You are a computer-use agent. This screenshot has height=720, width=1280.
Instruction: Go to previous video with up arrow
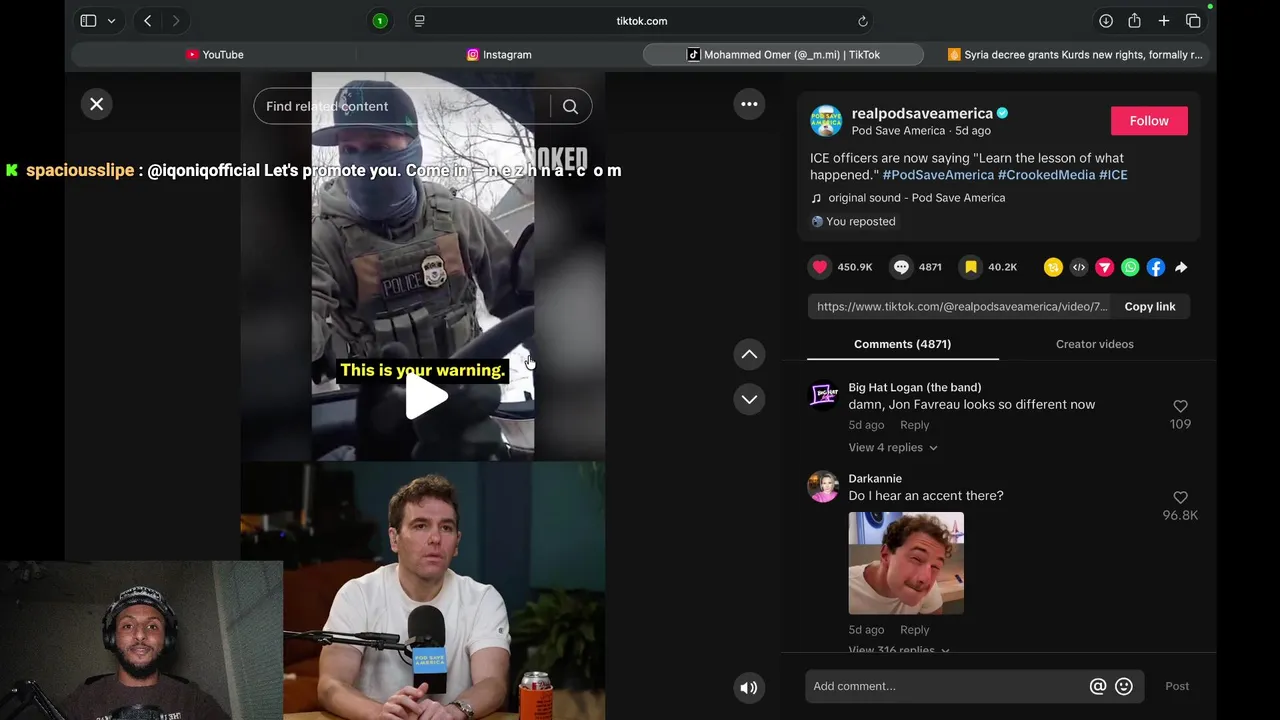[x=749, y=354]
